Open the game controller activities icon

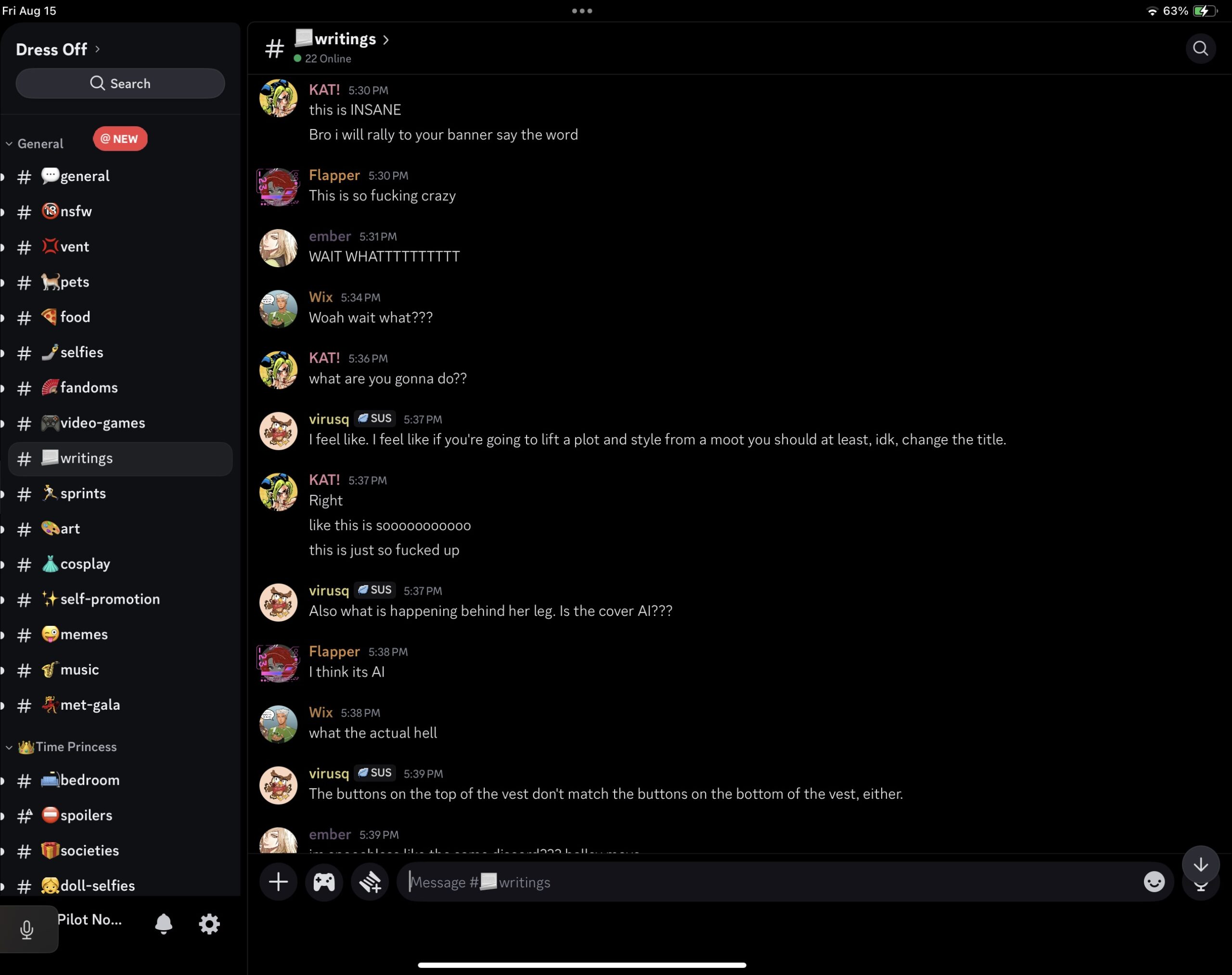tap(323, 882)
